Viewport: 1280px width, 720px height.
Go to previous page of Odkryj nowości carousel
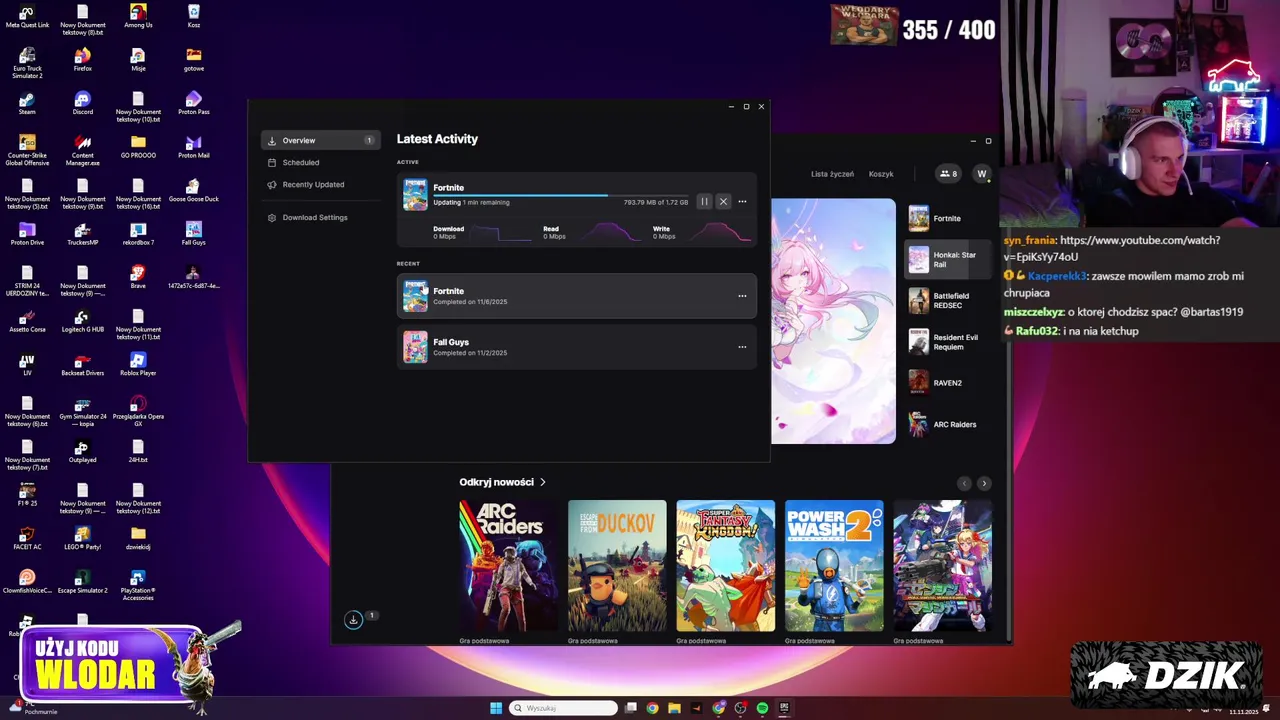click(x=964, y=483)
